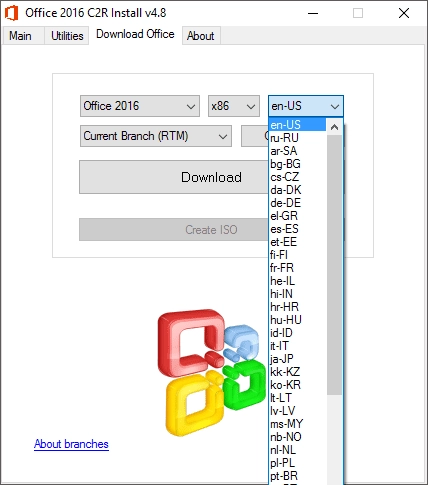Select en-US in the language list

297,125
